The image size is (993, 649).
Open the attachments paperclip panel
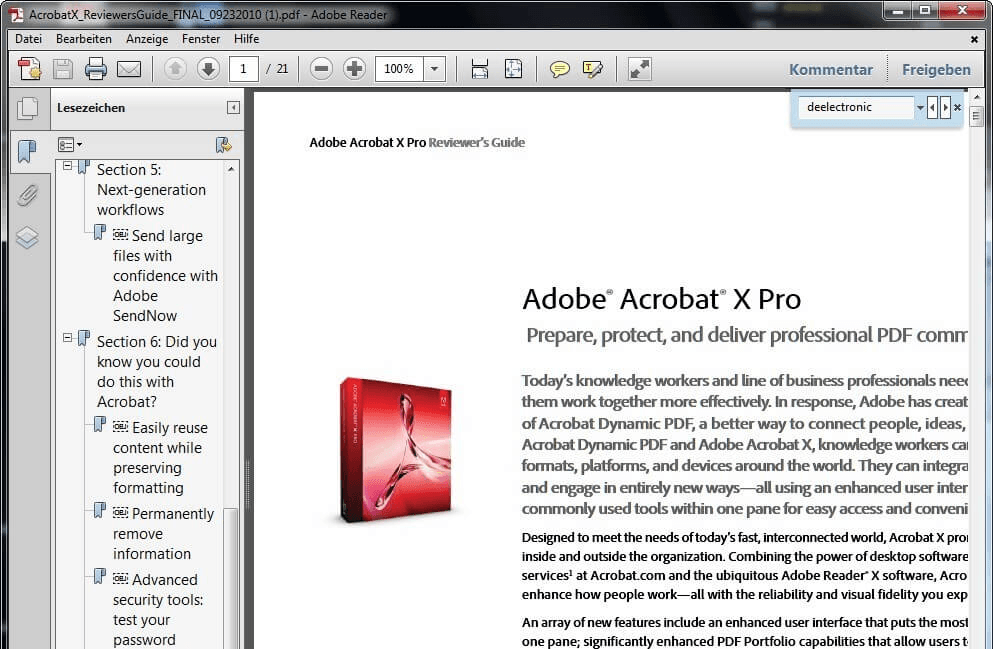click(27, 195)
